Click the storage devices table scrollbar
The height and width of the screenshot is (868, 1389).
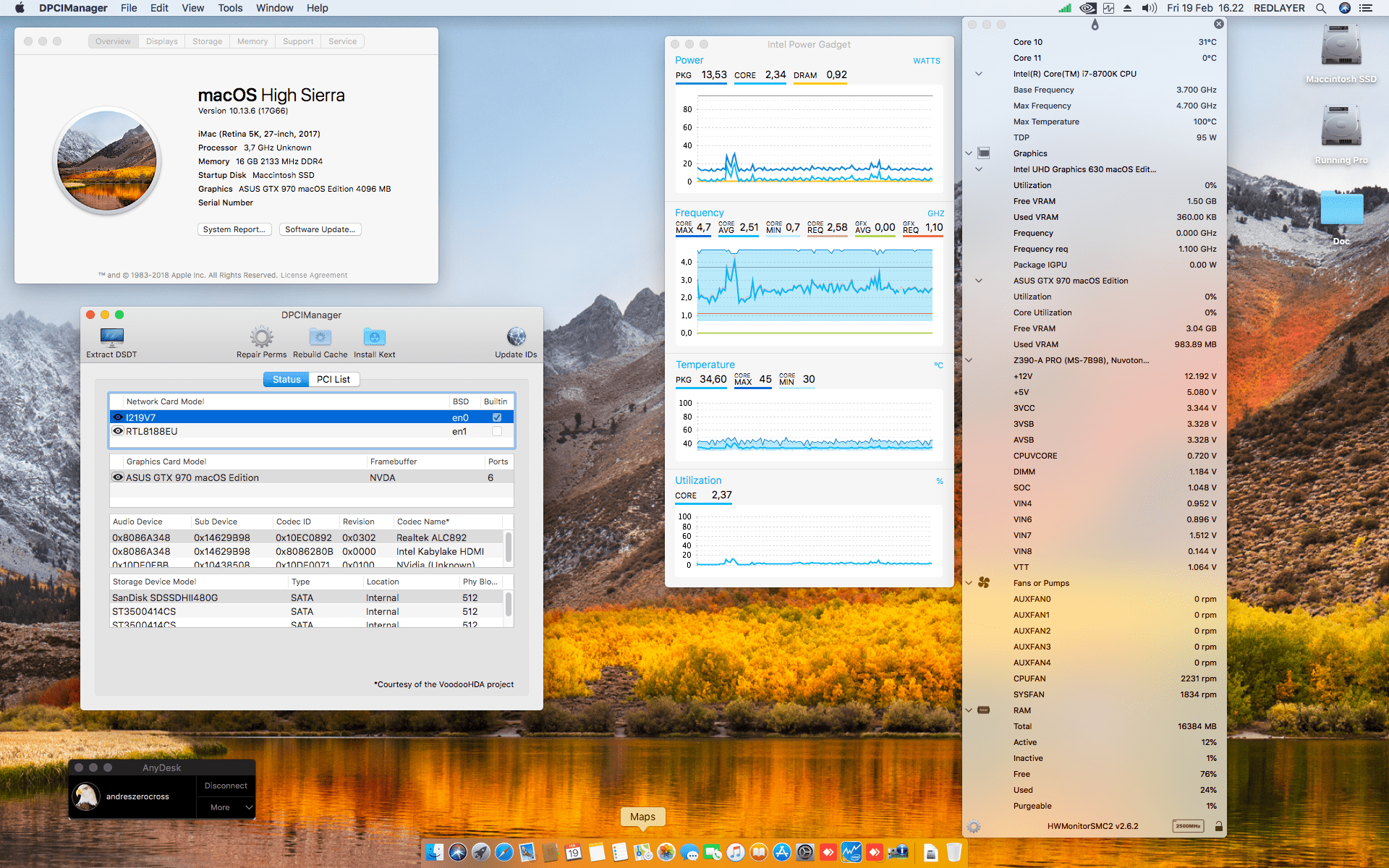tap(509, 604)
